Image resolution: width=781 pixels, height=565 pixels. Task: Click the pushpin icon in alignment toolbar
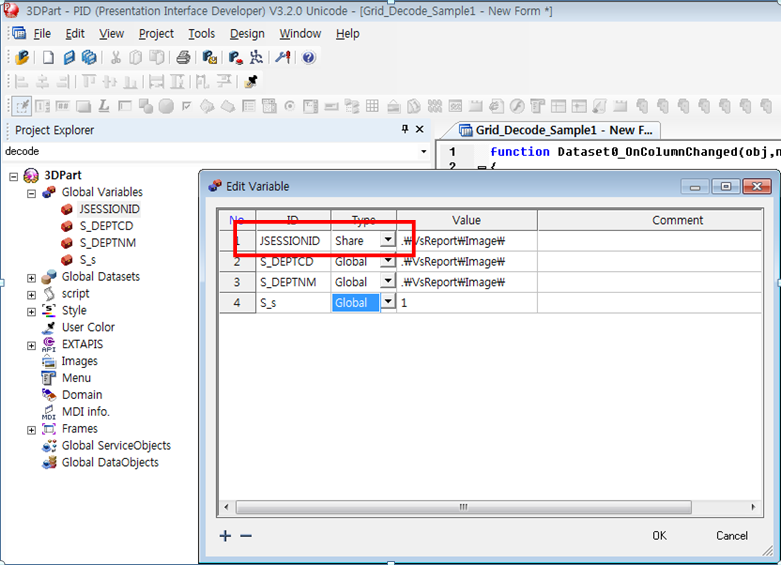tap(251, 82)
